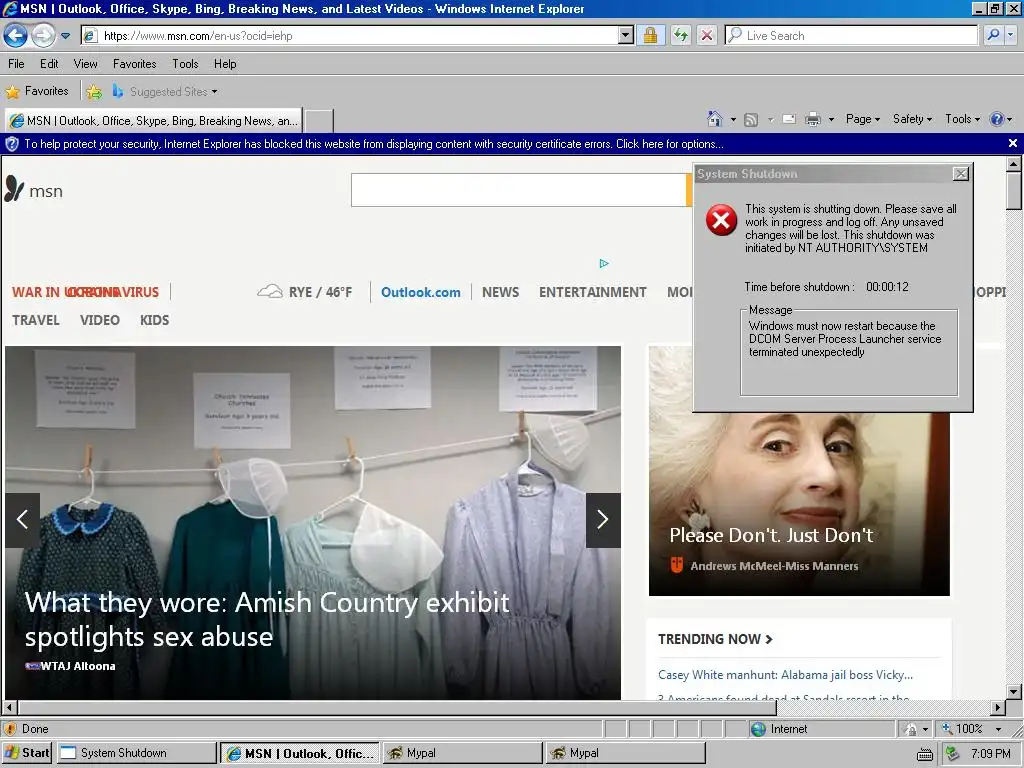
Task: Click the AdChoices triangle icon
Action: tap(603, 263)
